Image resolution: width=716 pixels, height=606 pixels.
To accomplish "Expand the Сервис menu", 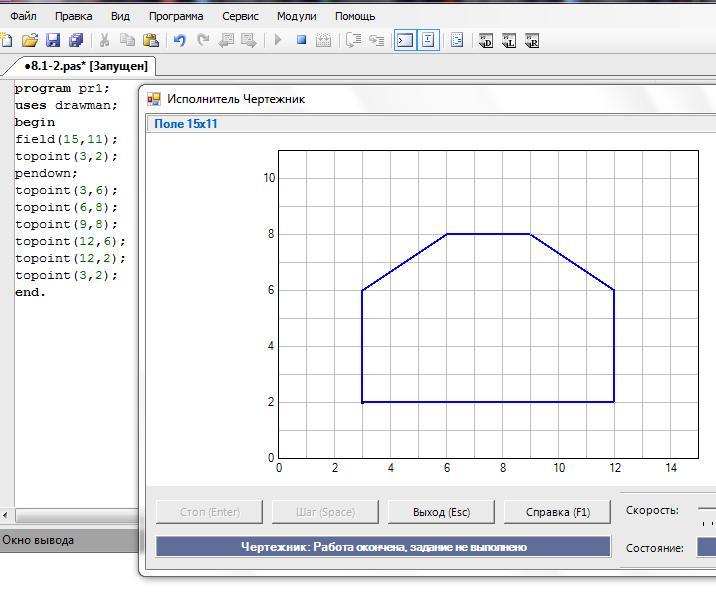I will pos(240,16).
